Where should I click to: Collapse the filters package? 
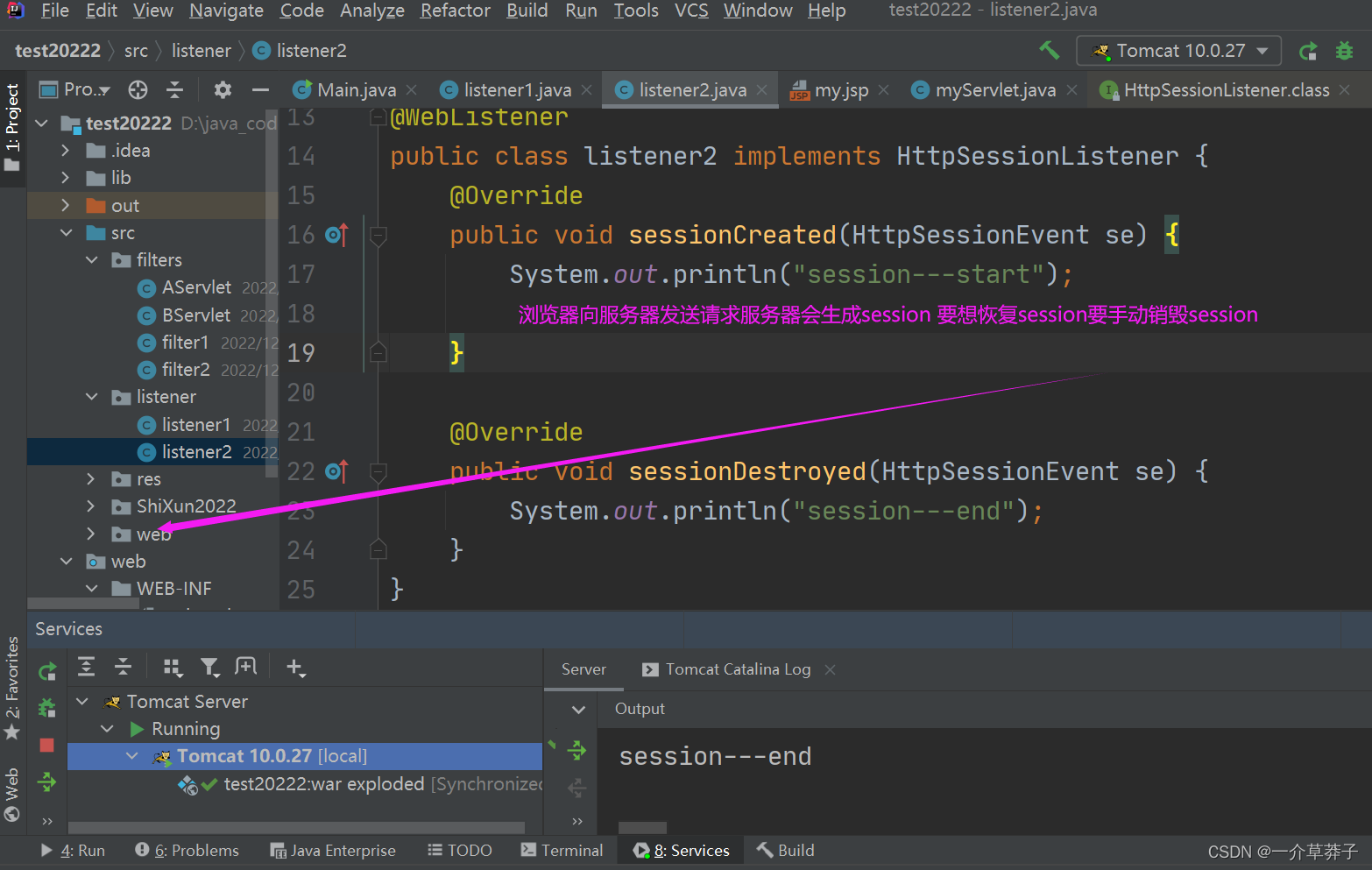pos(91,260)
